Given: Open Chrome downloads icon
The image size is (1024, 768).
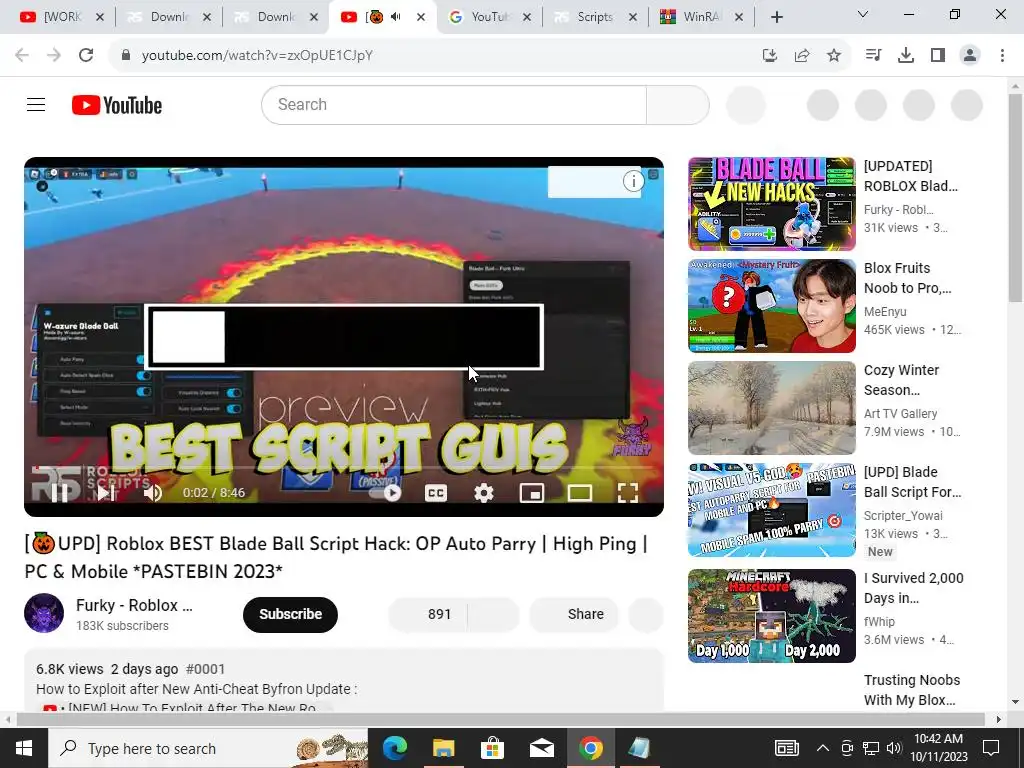Looking at the screenshot, I should tap(906, 55).
